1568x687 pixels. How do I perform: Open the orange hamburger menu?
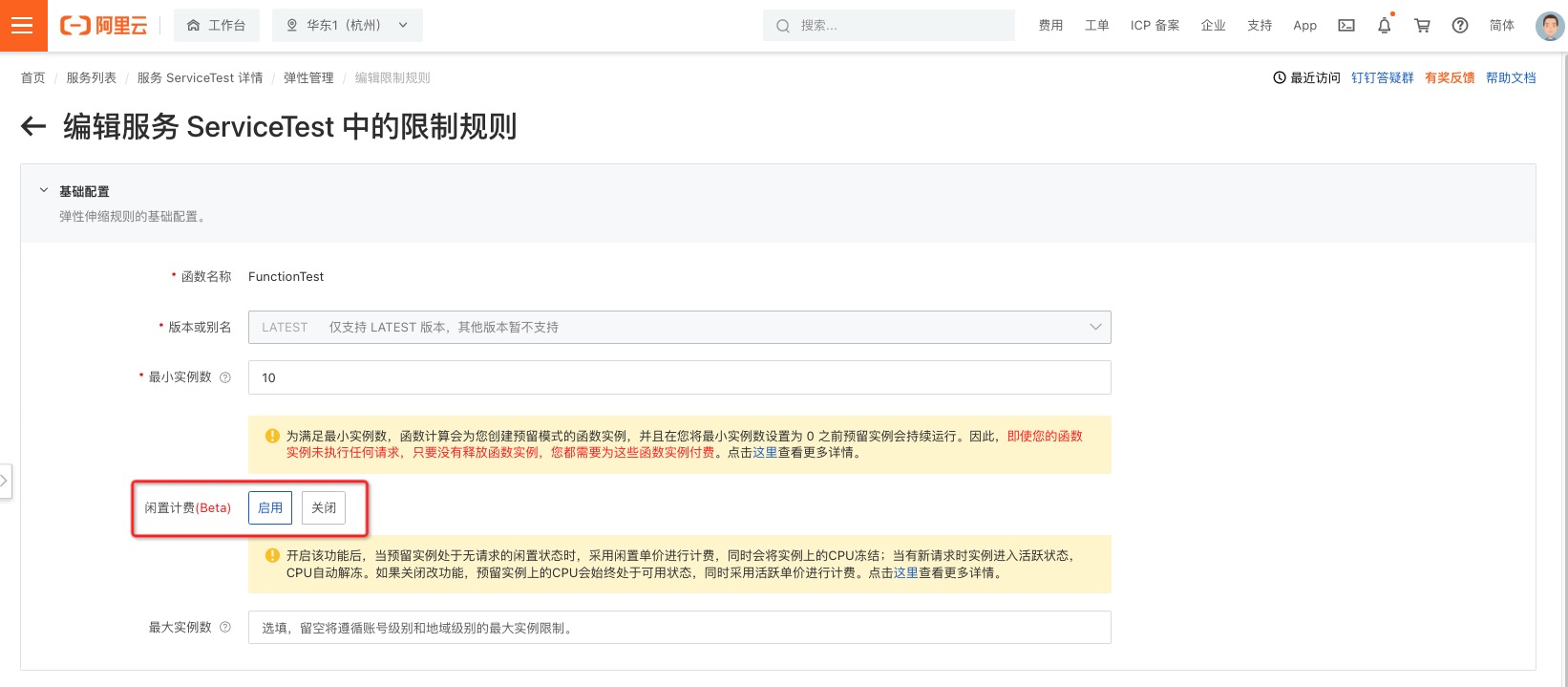click(22, 26)
